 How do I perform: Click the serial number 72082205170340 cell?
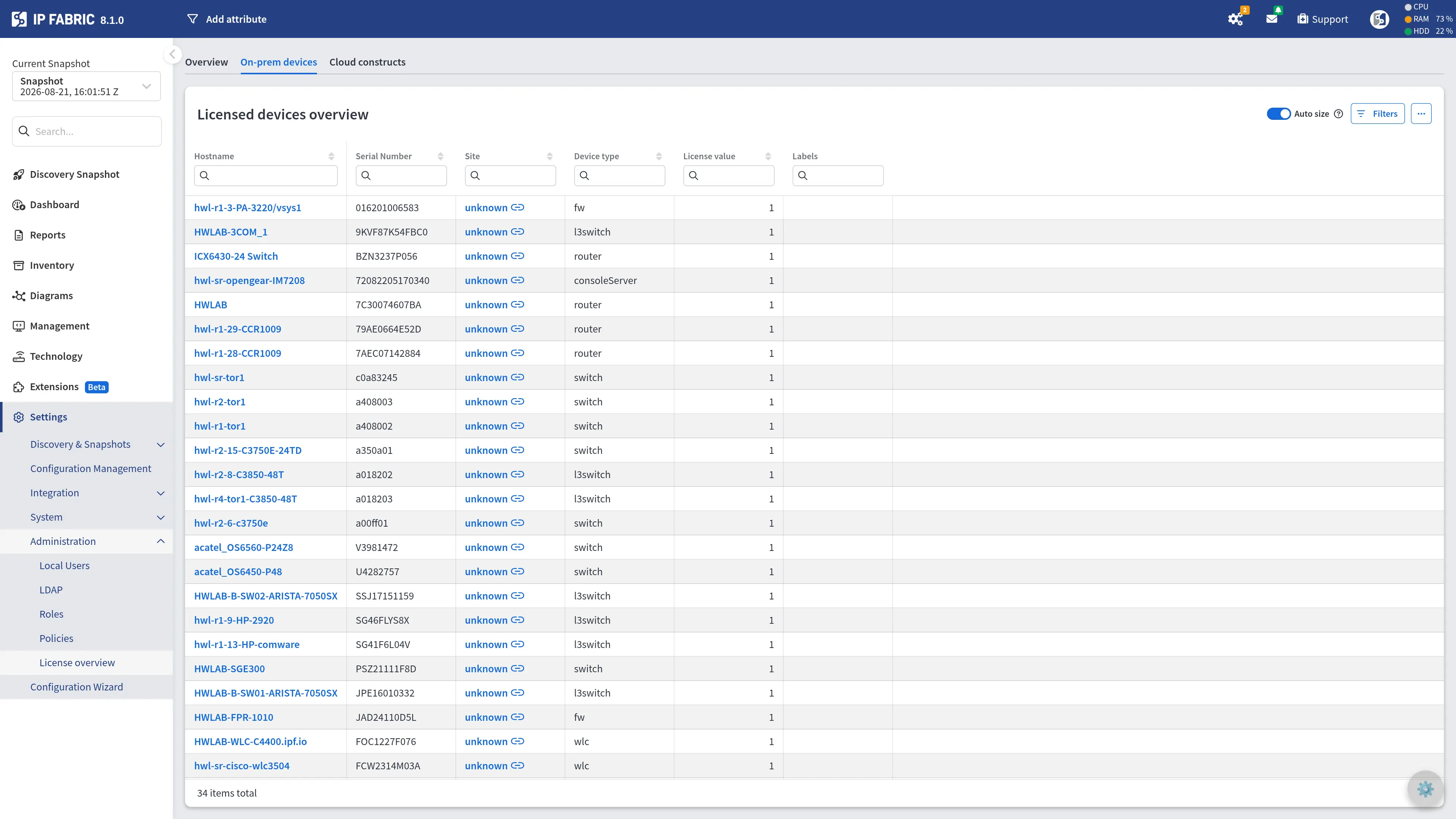click(392, 280)
